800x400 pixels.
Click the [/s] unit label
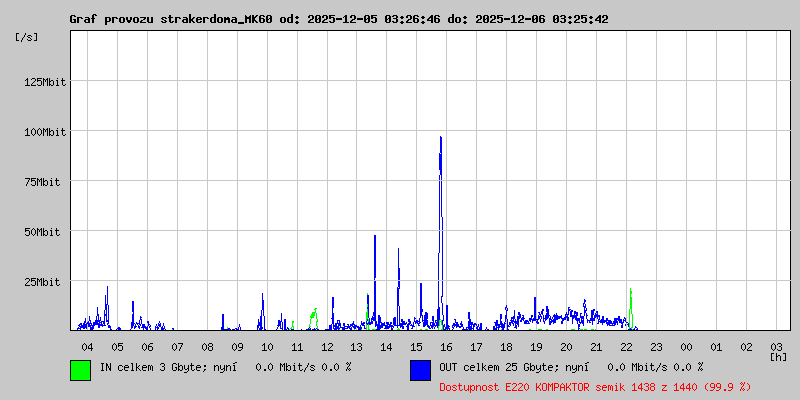coord(27,37)
